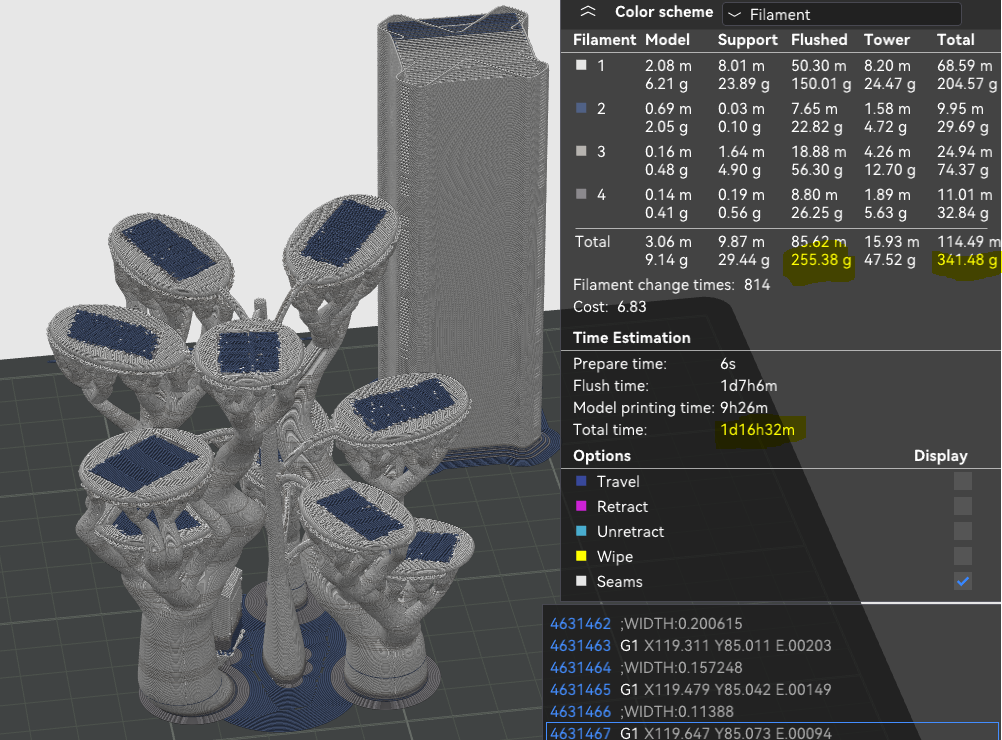This screenshot has height=740, width=1002.
Task: Click filament 3 color swatch
Action: 581,151
